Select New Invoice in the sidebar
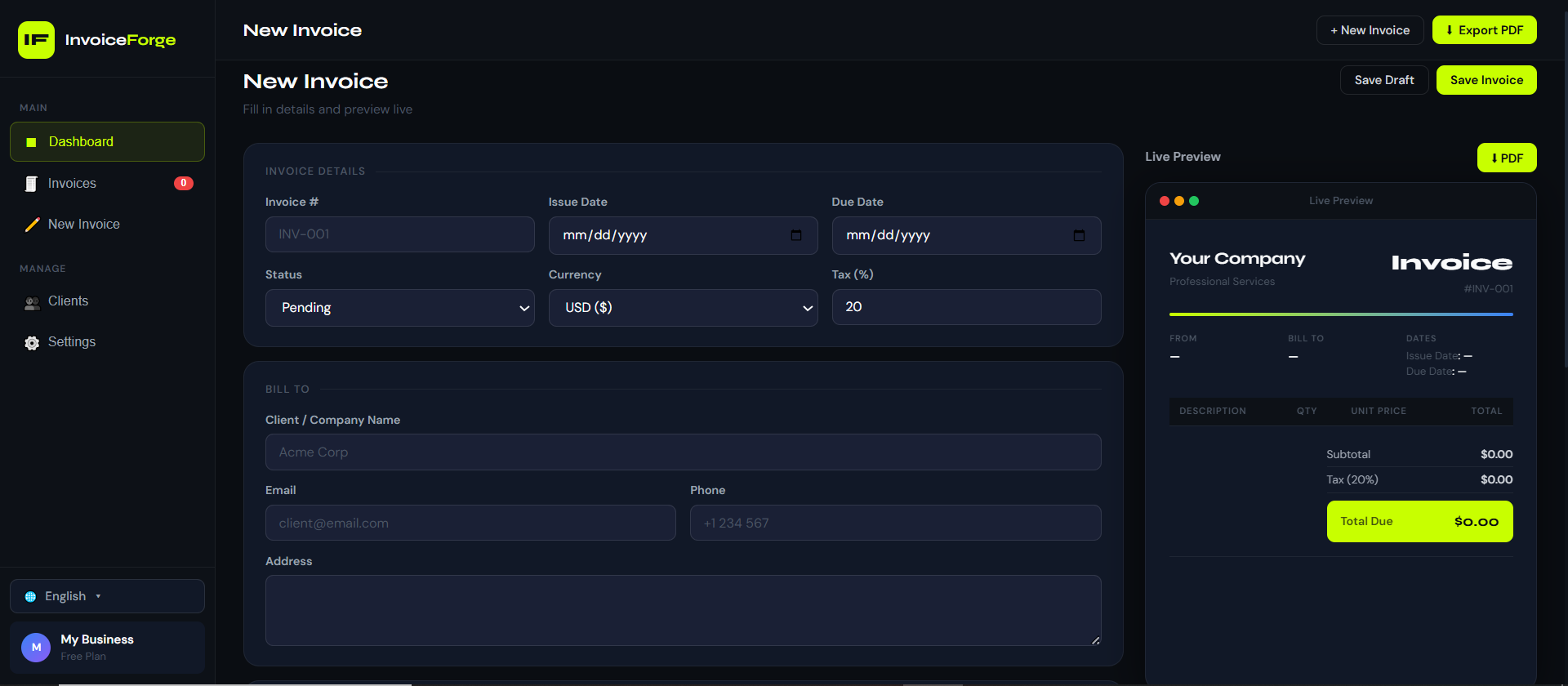 107,225
